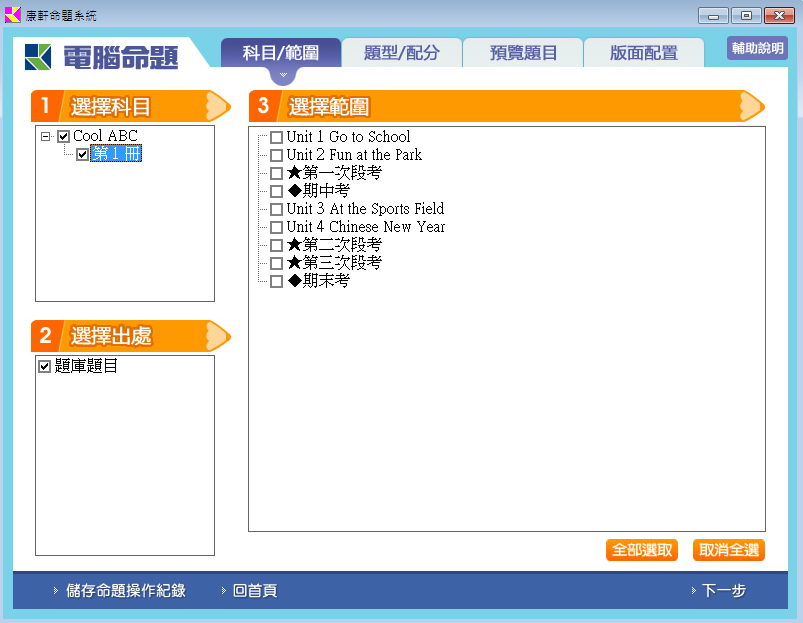Tick the Unit 1 Go to School checkbox
The width and height of the screenshot is (803, 623).
[277, 137]
